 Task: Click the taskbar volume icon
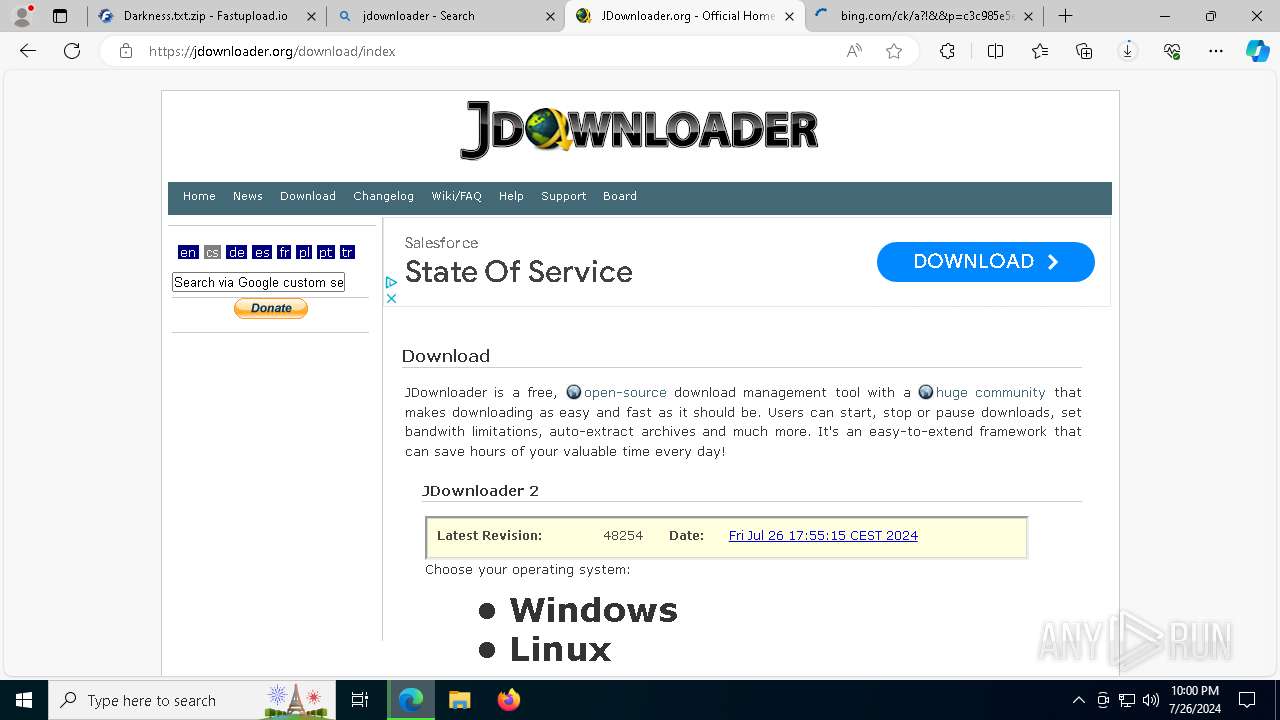[x=1151, y=700]
